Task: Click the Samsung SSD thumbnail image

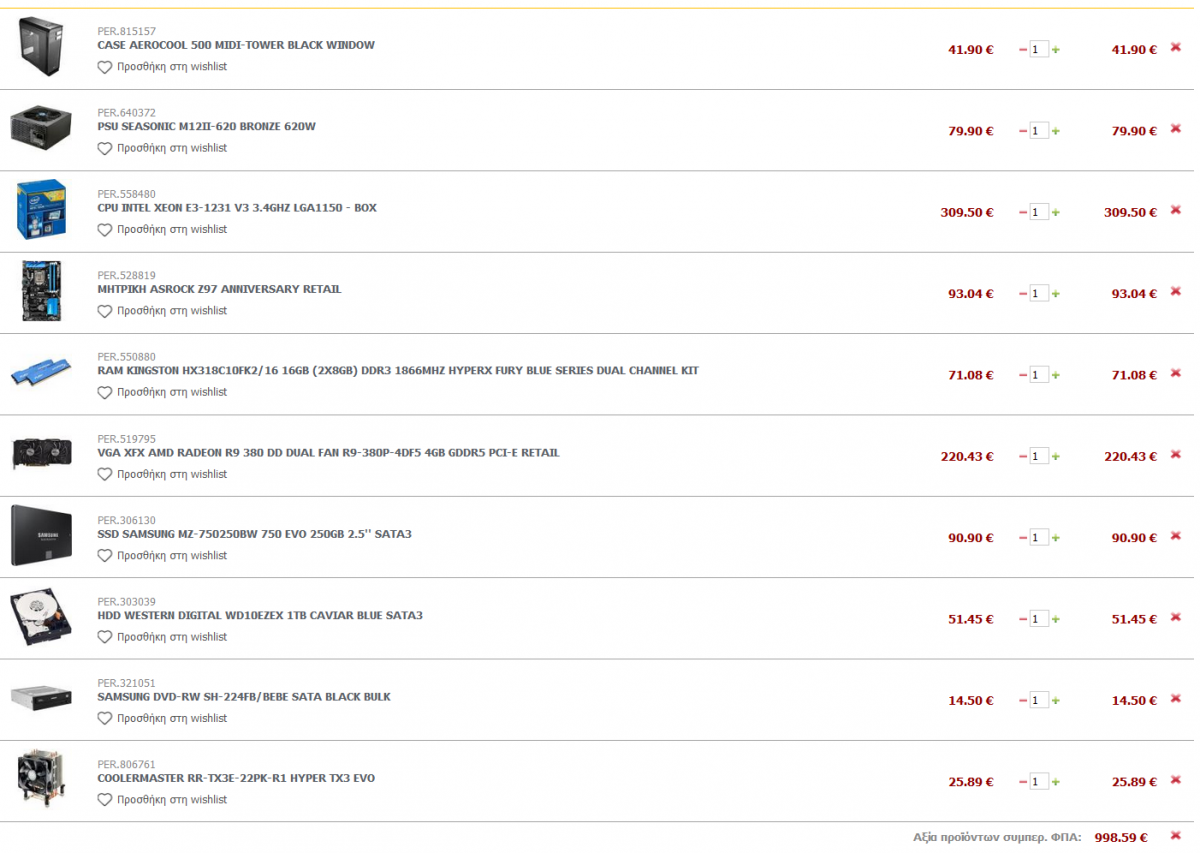Action: click(41, 535)
